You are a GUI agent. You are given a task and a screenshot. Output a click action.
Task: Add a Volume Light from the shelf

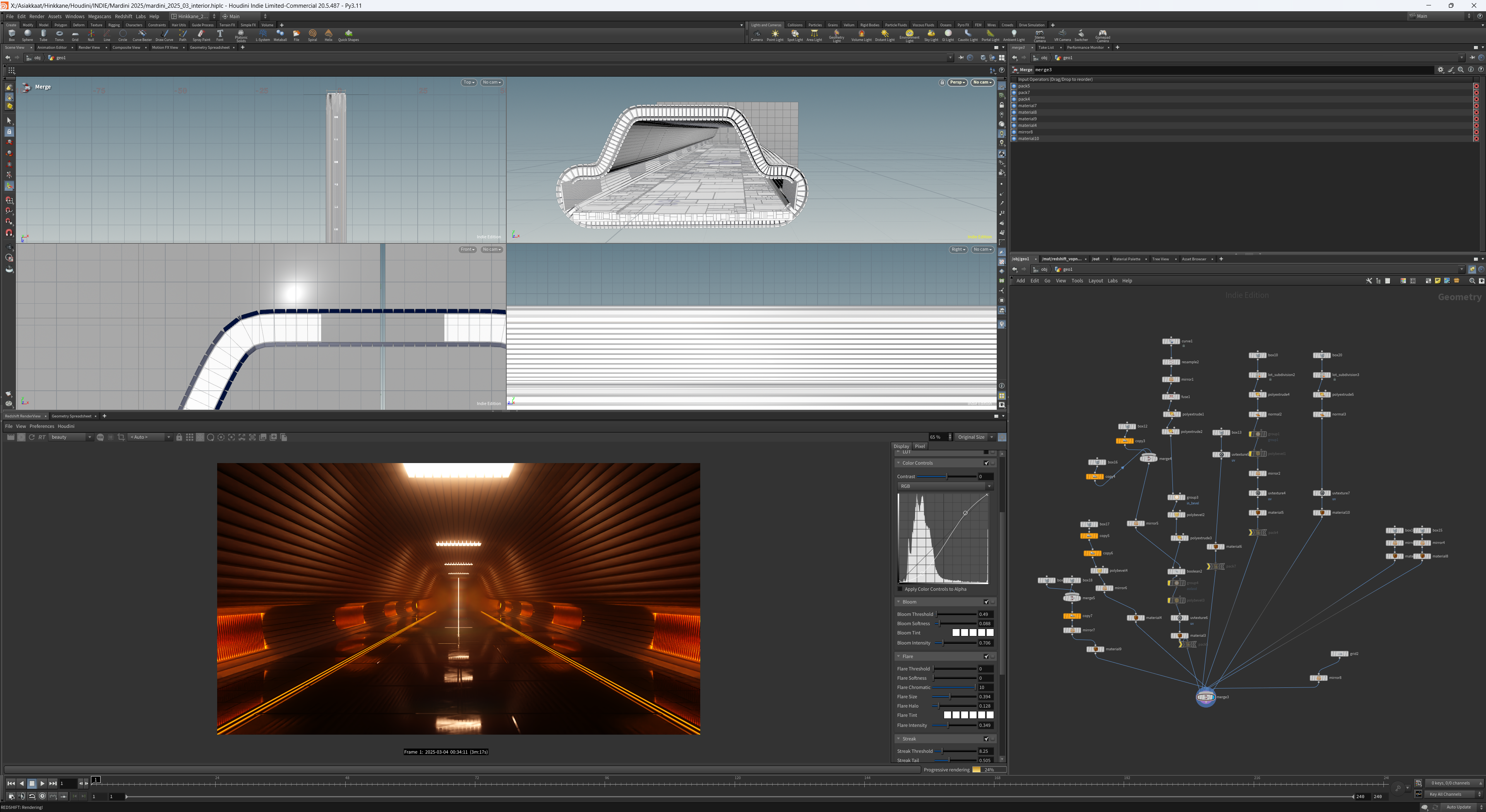[861, 35]
